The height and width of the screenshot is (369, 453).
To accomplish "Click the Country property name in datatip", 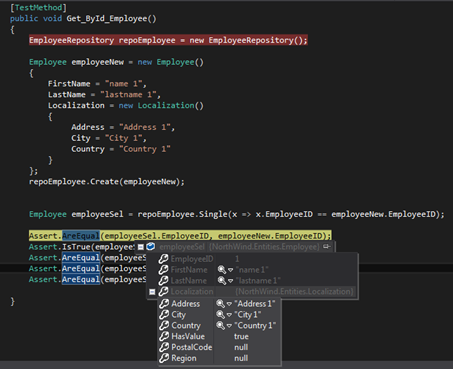I will tap(186, 325).
